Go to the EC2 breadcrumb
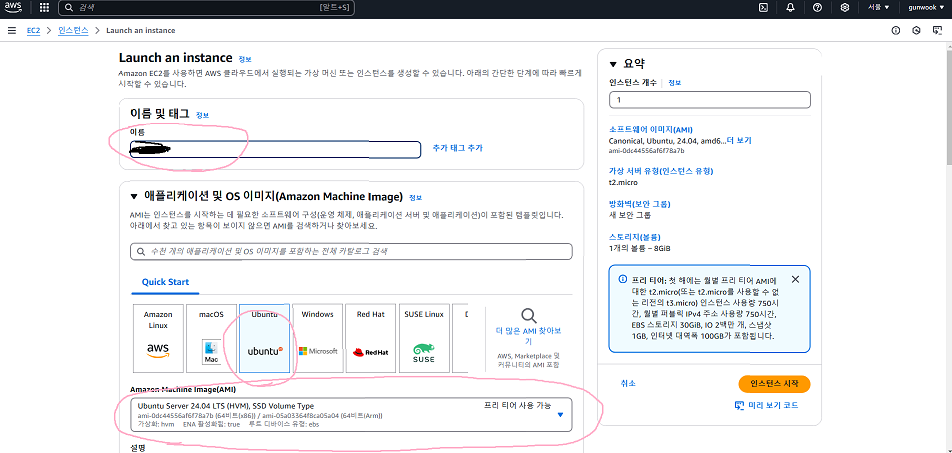The width and height of the screenshot is (952, 453). (x=33, y=30)
